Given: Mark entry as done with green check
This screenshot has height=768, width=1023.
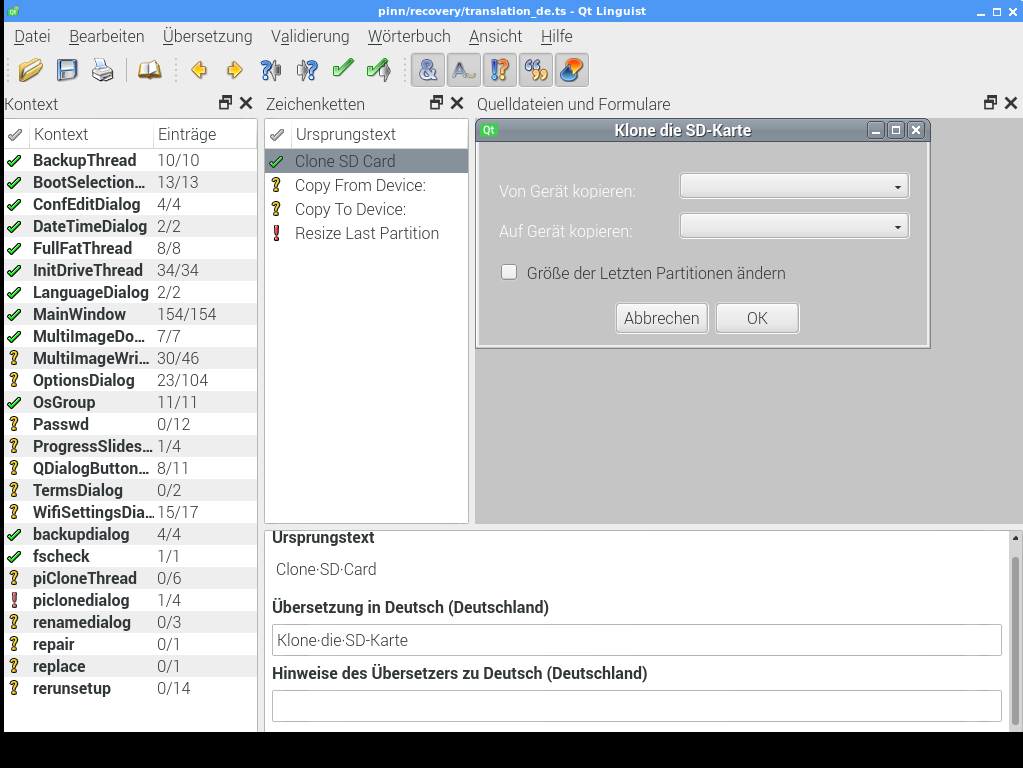Looking at the screenshot, I should pyautogui.click(x=343, y=69).
